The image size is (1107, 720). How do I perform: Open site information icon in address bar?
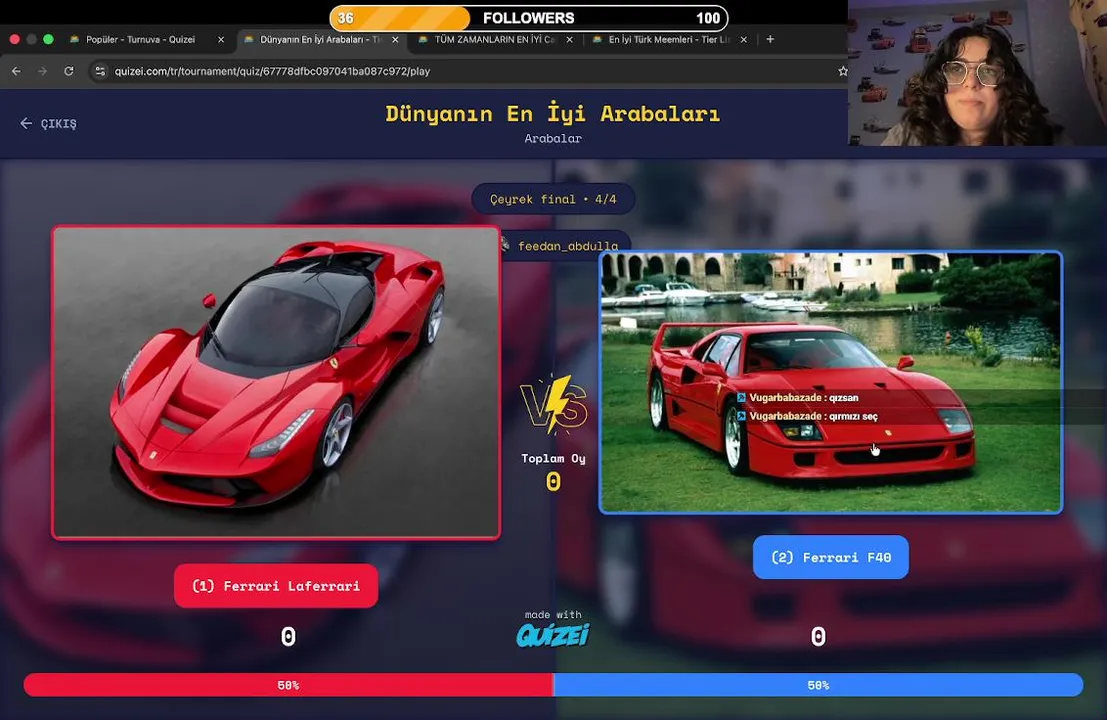100,71
